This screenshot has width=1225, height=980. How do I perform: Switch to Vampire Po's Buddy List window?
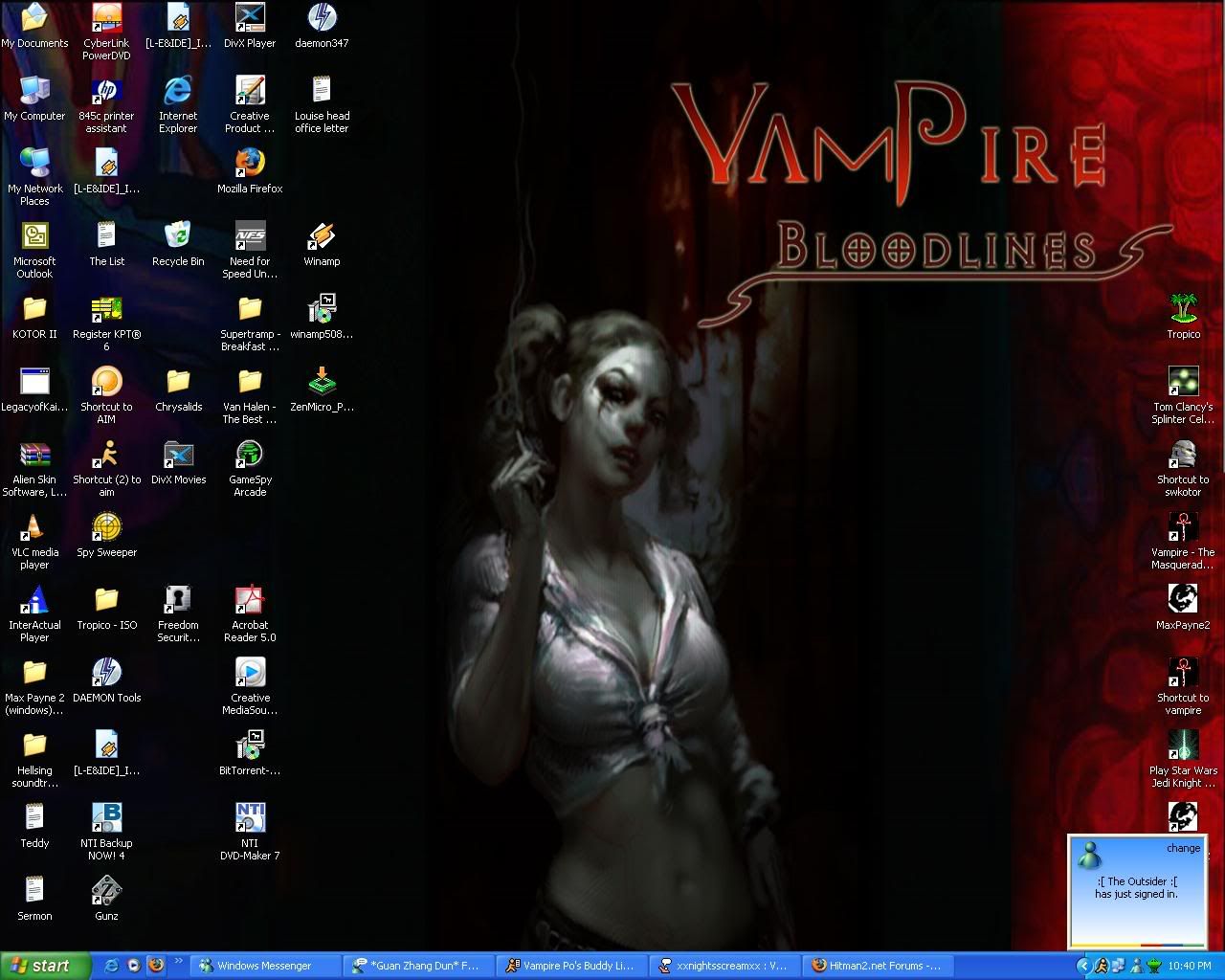coord(571,966)
